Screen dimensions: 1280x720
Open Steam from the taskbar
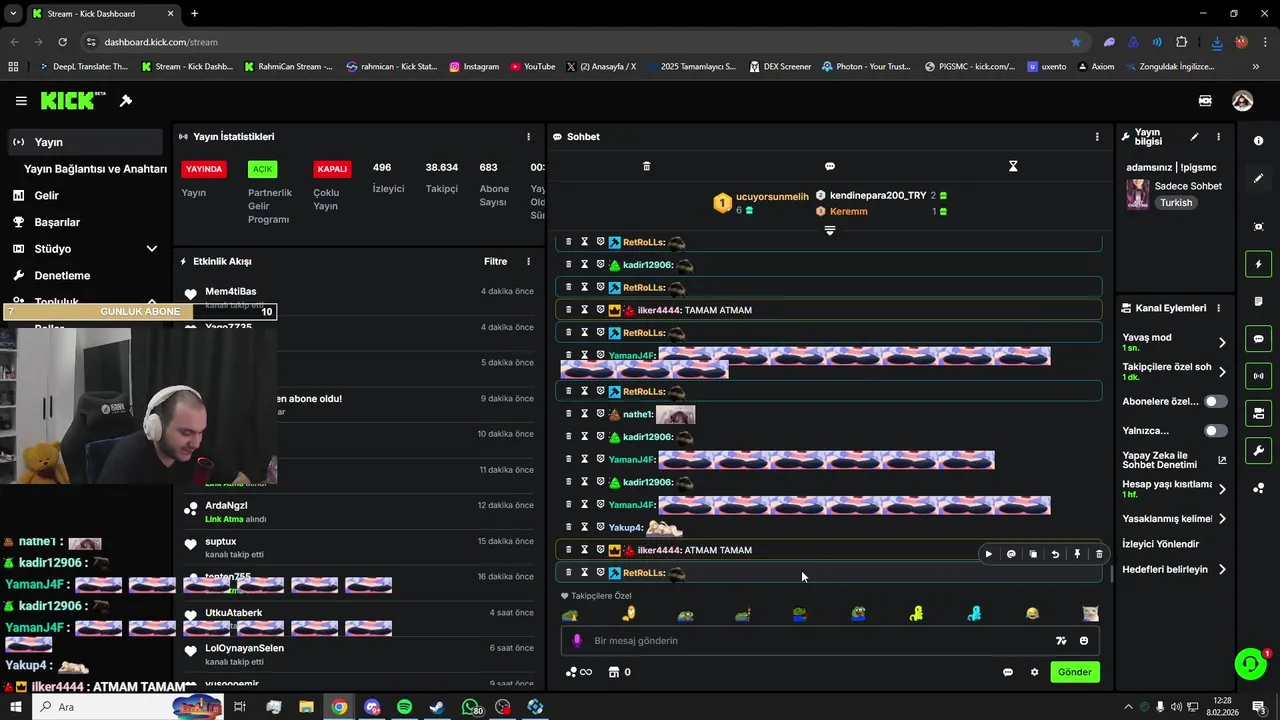(x=437, y=707)
